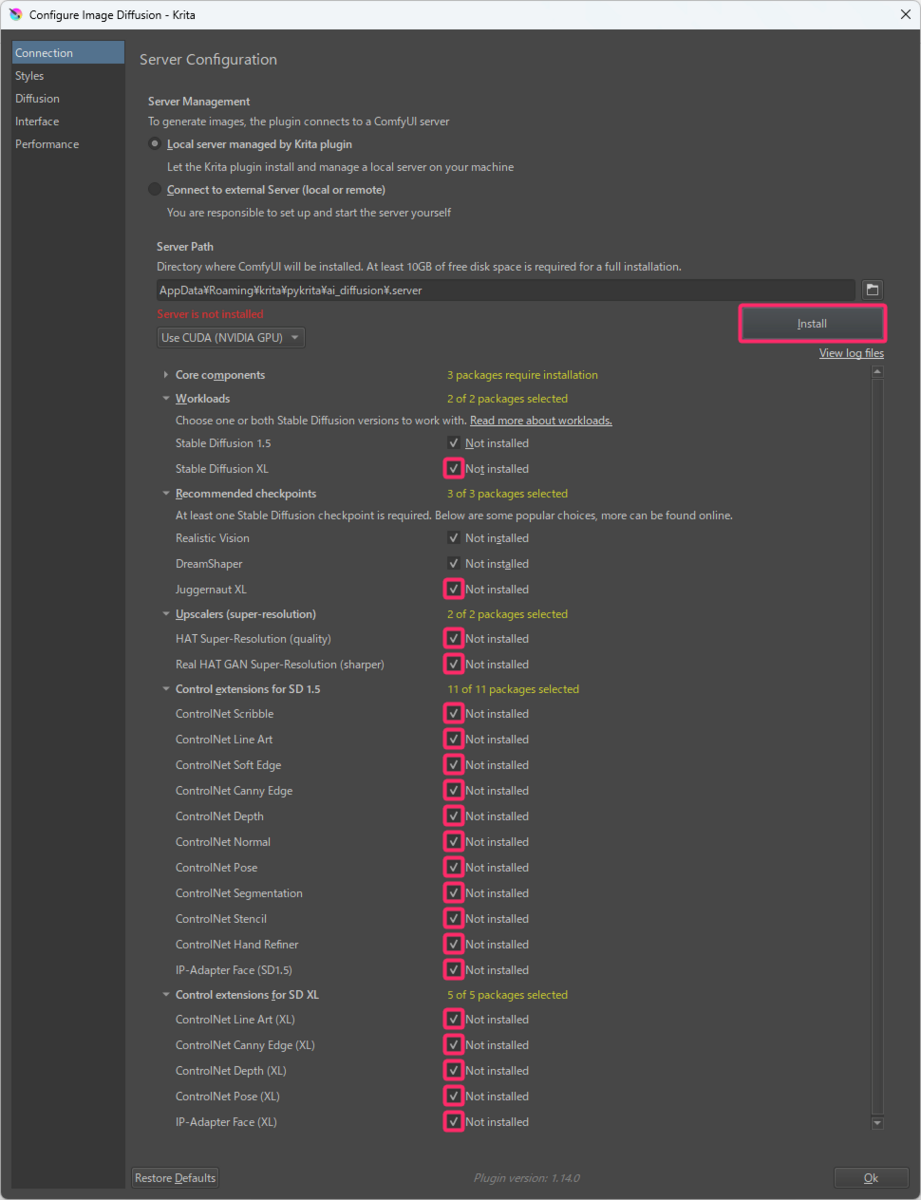This screenshot has width=921, height=1200.
Task: Click scrollbar up arrow in package list
Action: 877,372
